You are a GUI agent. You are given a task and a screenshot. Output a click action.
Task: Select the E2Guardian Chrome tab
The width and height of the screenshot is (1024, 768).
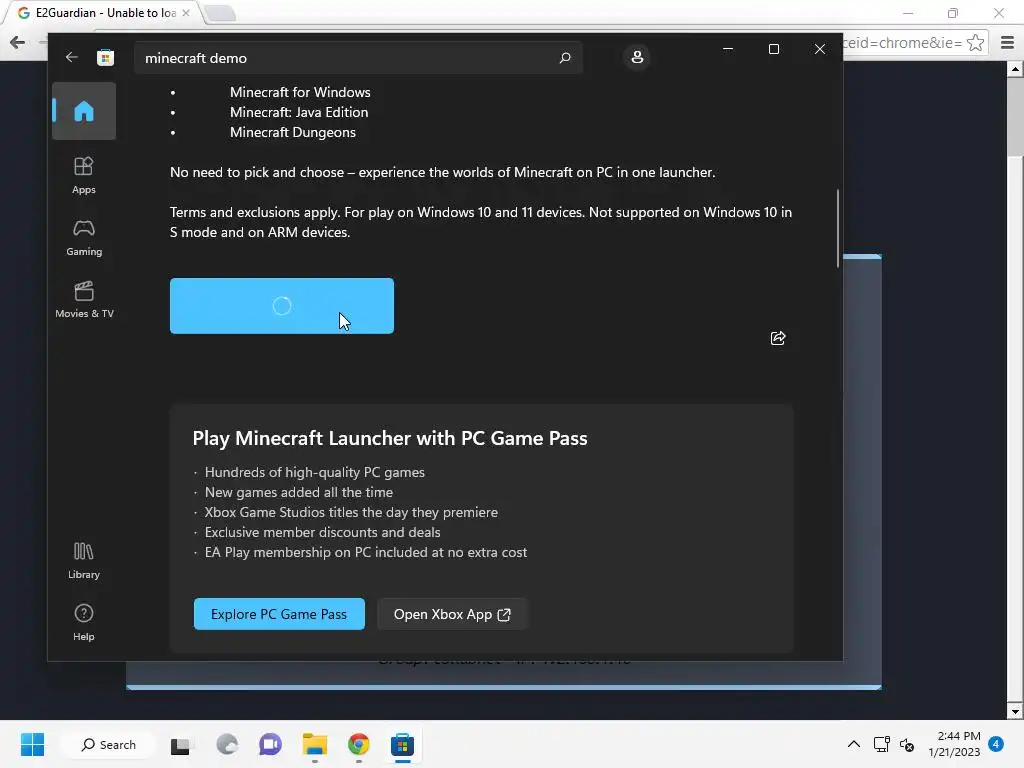(x=104, y=13)
